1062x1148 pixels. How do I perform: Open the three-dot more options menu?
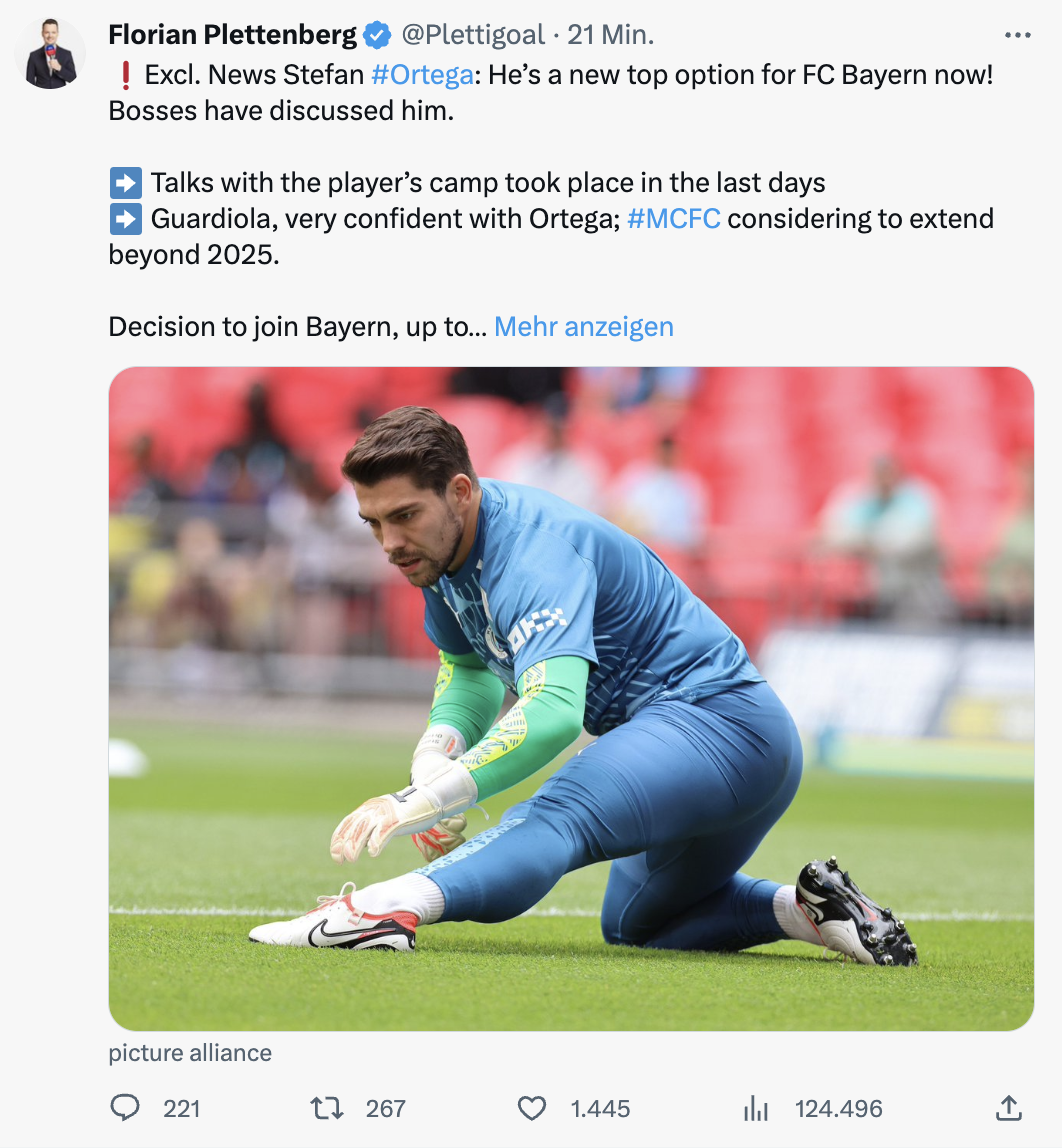coord(1016,36)
